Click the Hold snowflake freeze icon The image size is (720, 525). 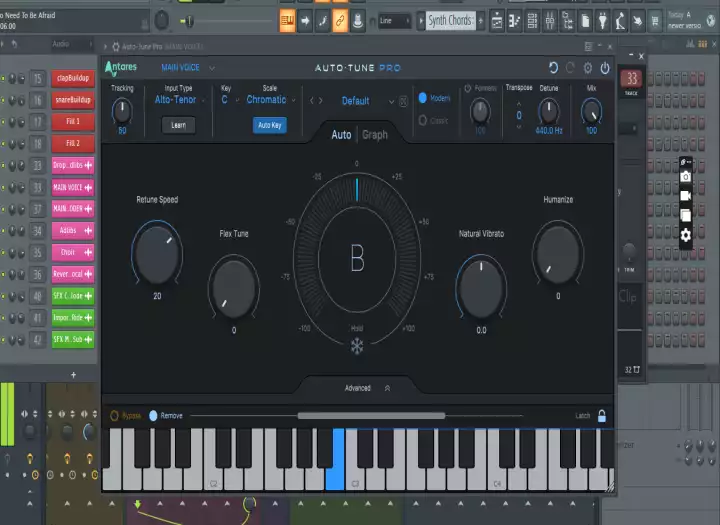[357, 346]
